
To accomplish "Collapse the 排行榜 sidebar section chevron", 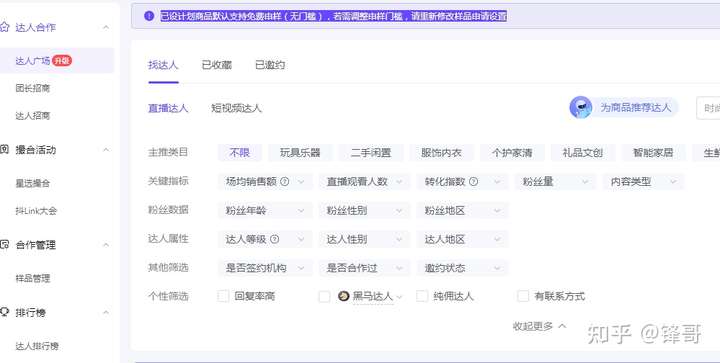I will tap(106, 313).
